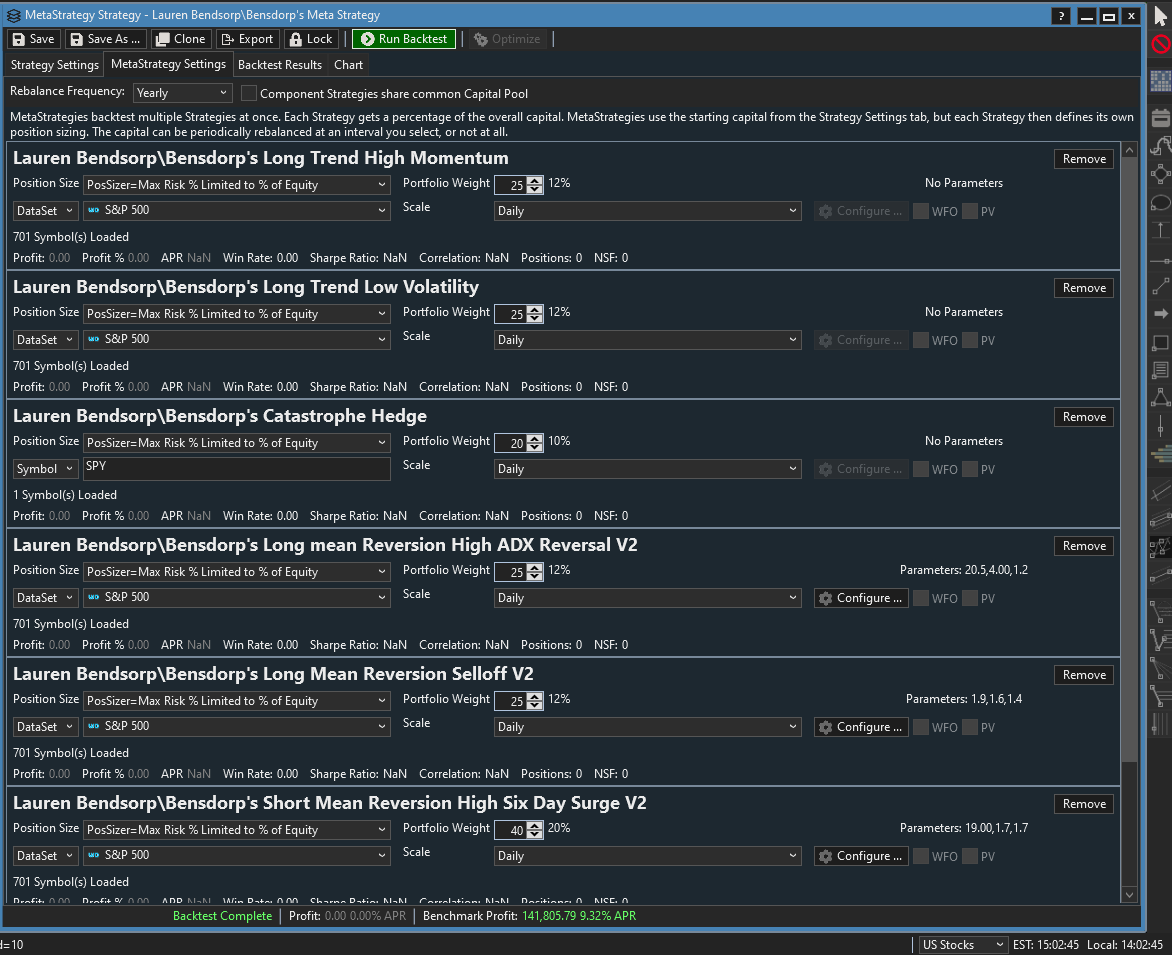This screenshot has width=1172, height=955.
Task: Open the Symbol type dropdown for Catastrophe Hedge
Action: (x=46, y=469)
